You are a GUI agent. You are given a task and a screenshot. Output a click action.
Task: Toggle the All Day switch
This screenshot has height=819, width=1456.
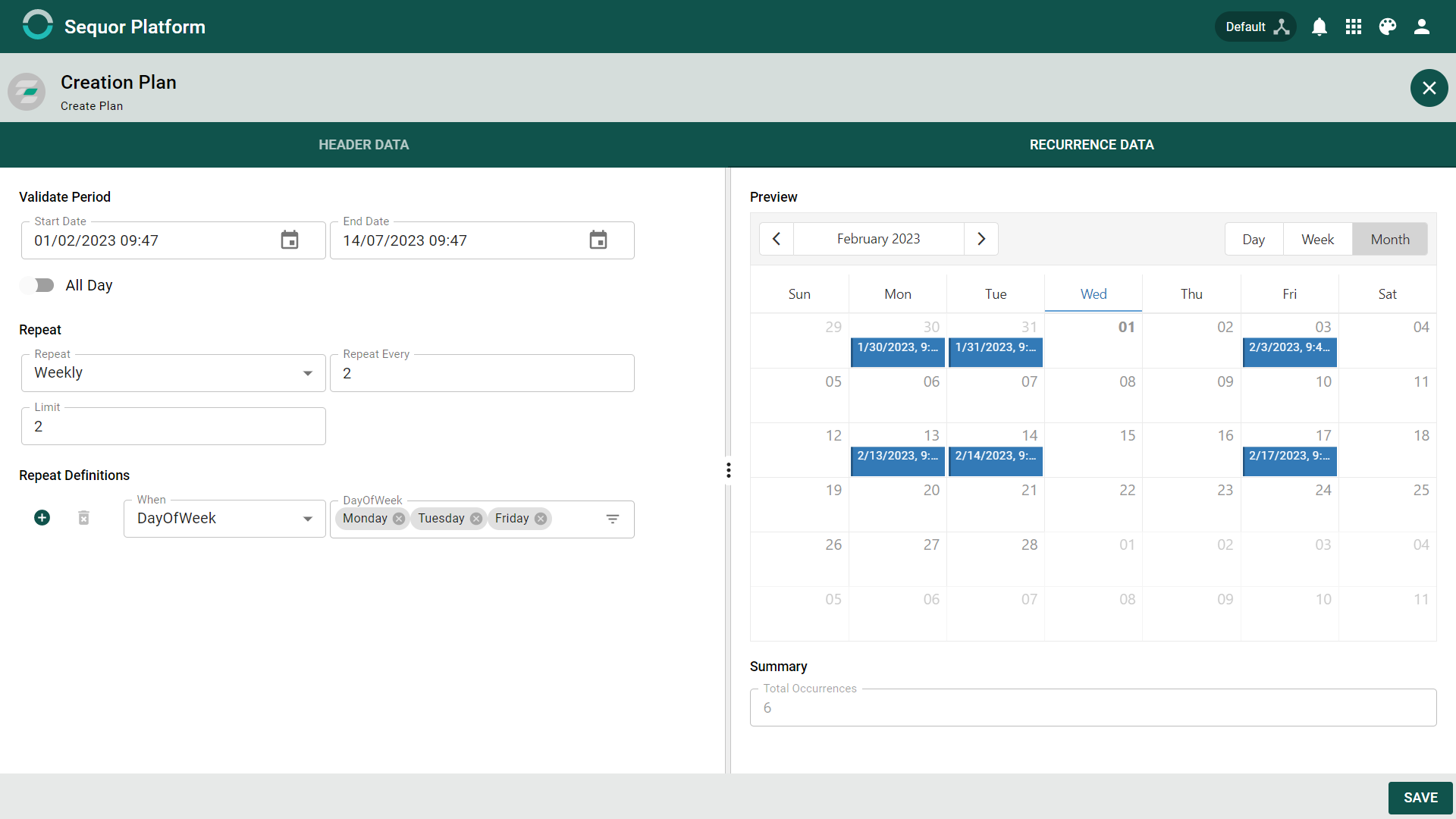(38, 285)
